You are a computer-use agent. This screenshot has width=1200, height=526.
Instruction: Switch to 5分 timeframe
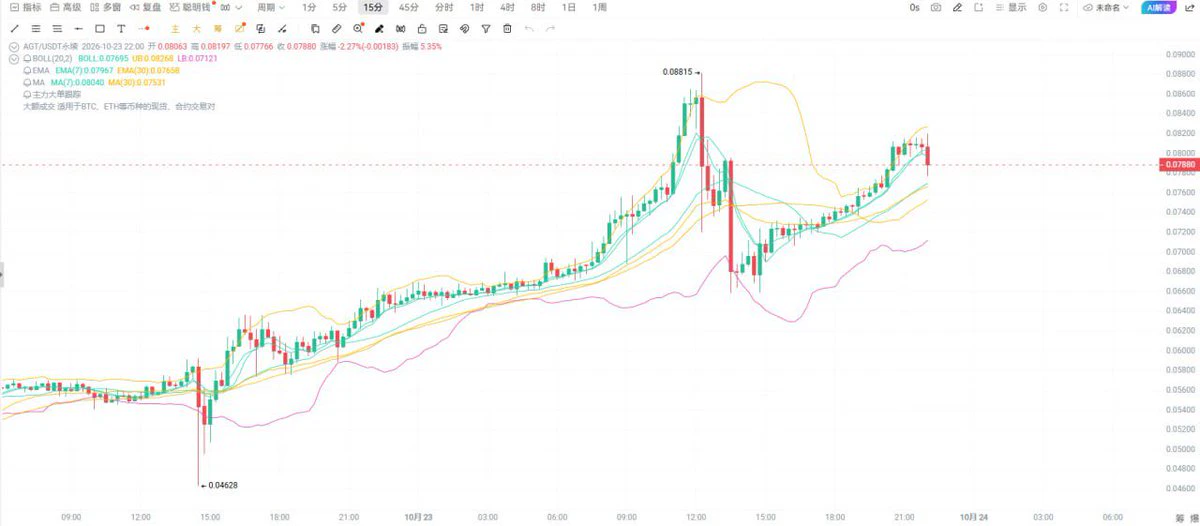[339, 7]
